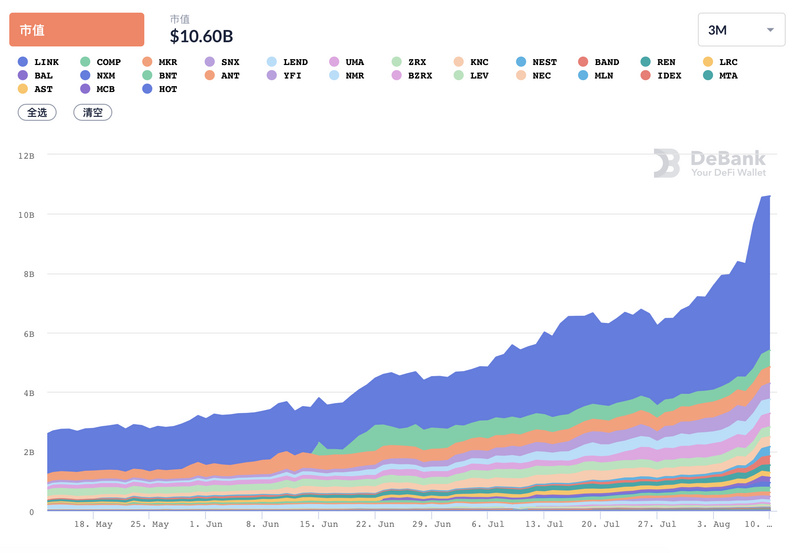Screen dimensions: 800x553
Task: Toggle the LINK series in legend
Action: point(38,62)
